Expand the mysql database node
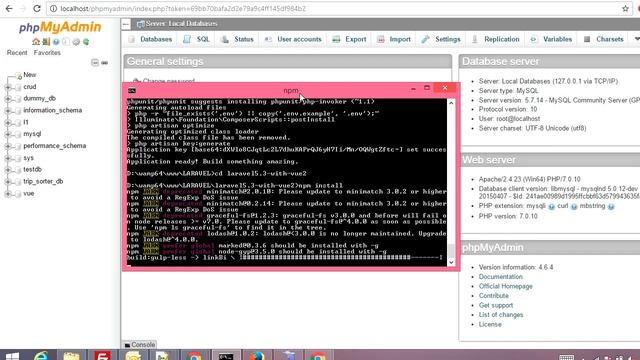 tap(8, 134)
